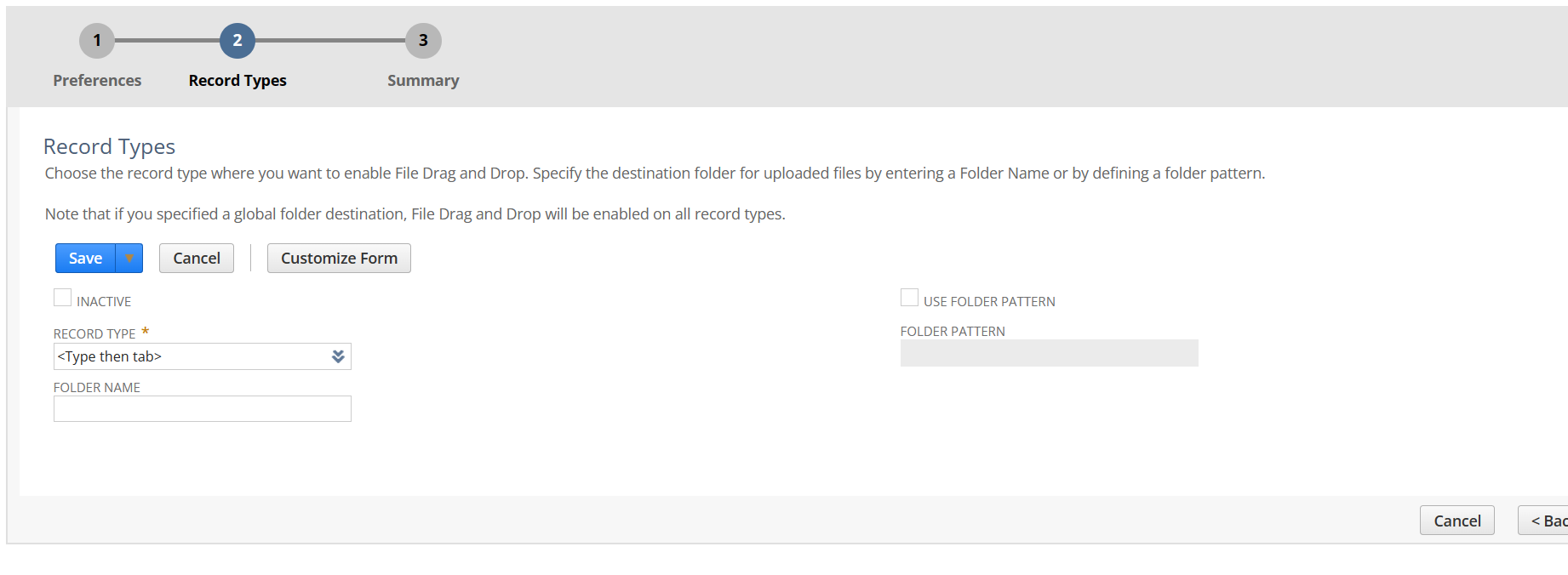
Task: Click the bottom-right Cancel button
Action: tap(1456, 521)
